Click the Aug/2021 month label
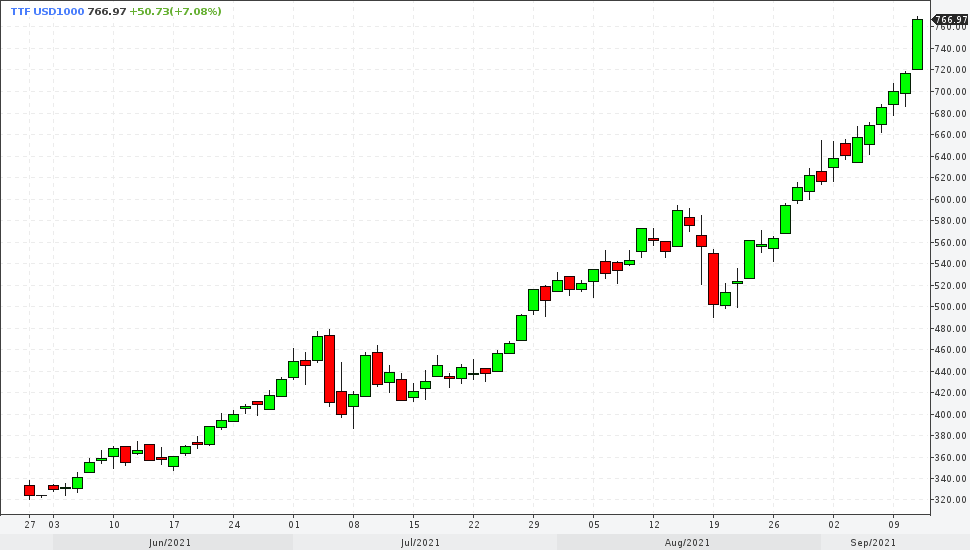This screenshot has width=970, height=550. coord(687,543)
